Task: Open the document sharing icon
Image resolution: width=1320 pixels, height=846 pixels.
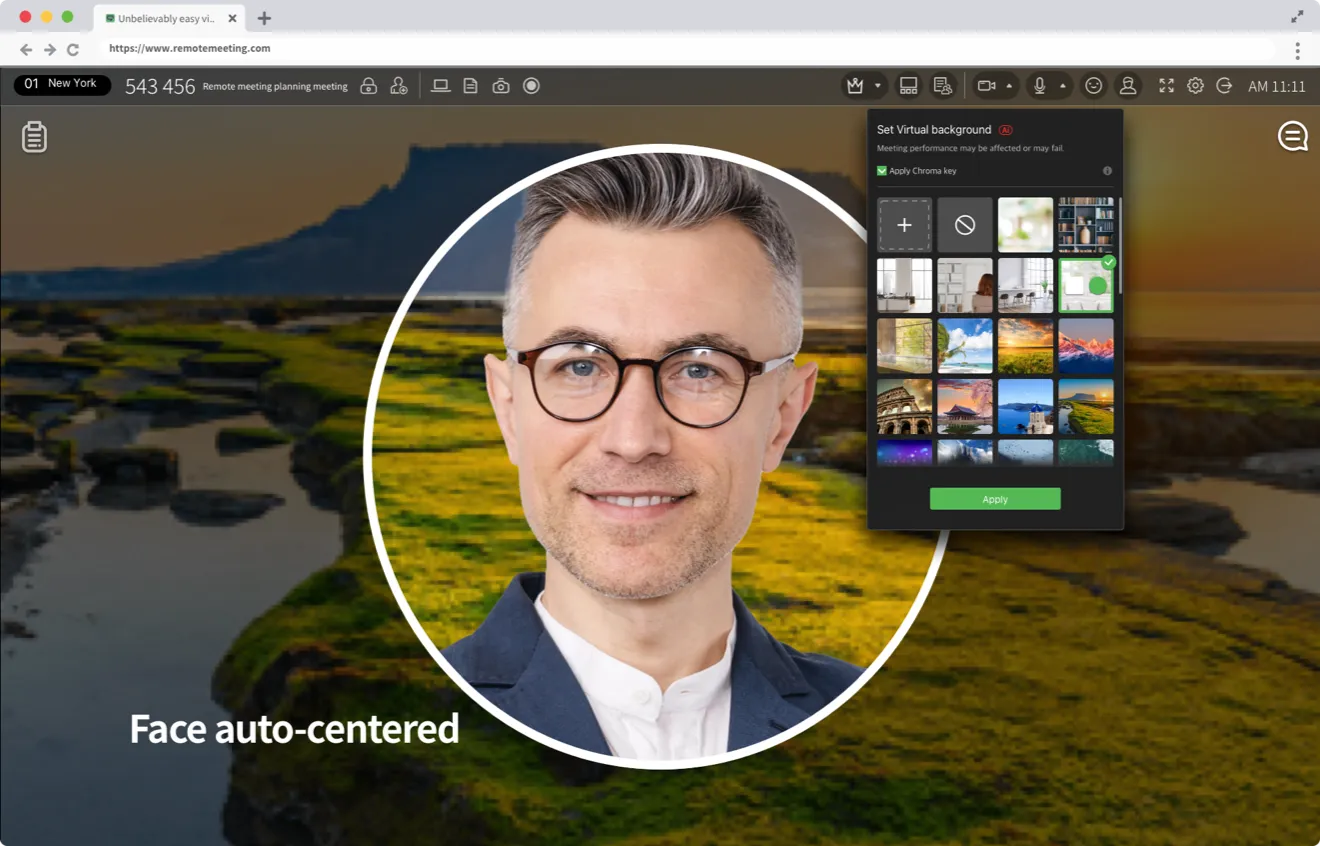Action: (x=470, y=86)
